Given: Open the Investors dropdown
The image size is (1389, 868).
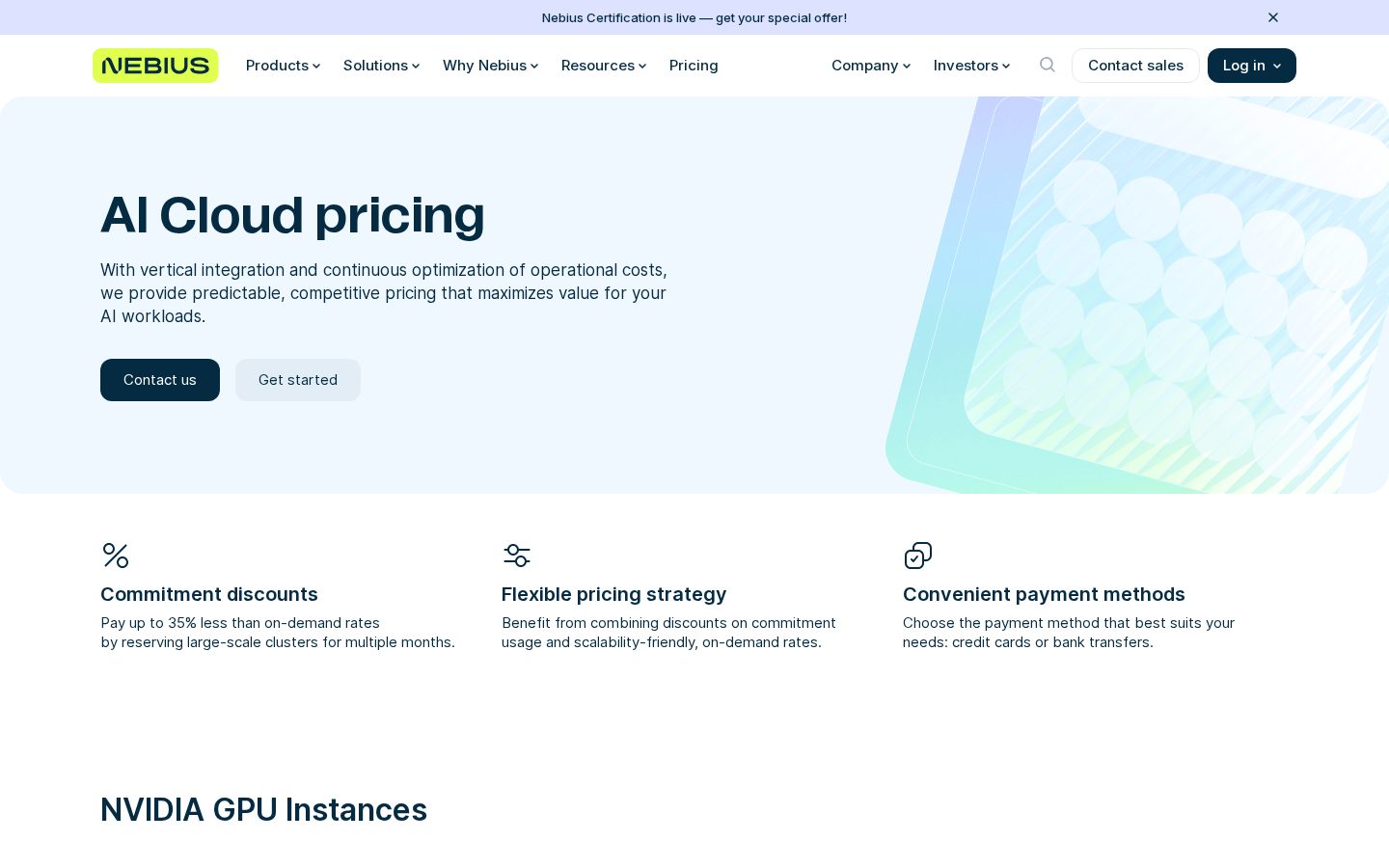Looking at the screenshot, I should coord(971,66).
